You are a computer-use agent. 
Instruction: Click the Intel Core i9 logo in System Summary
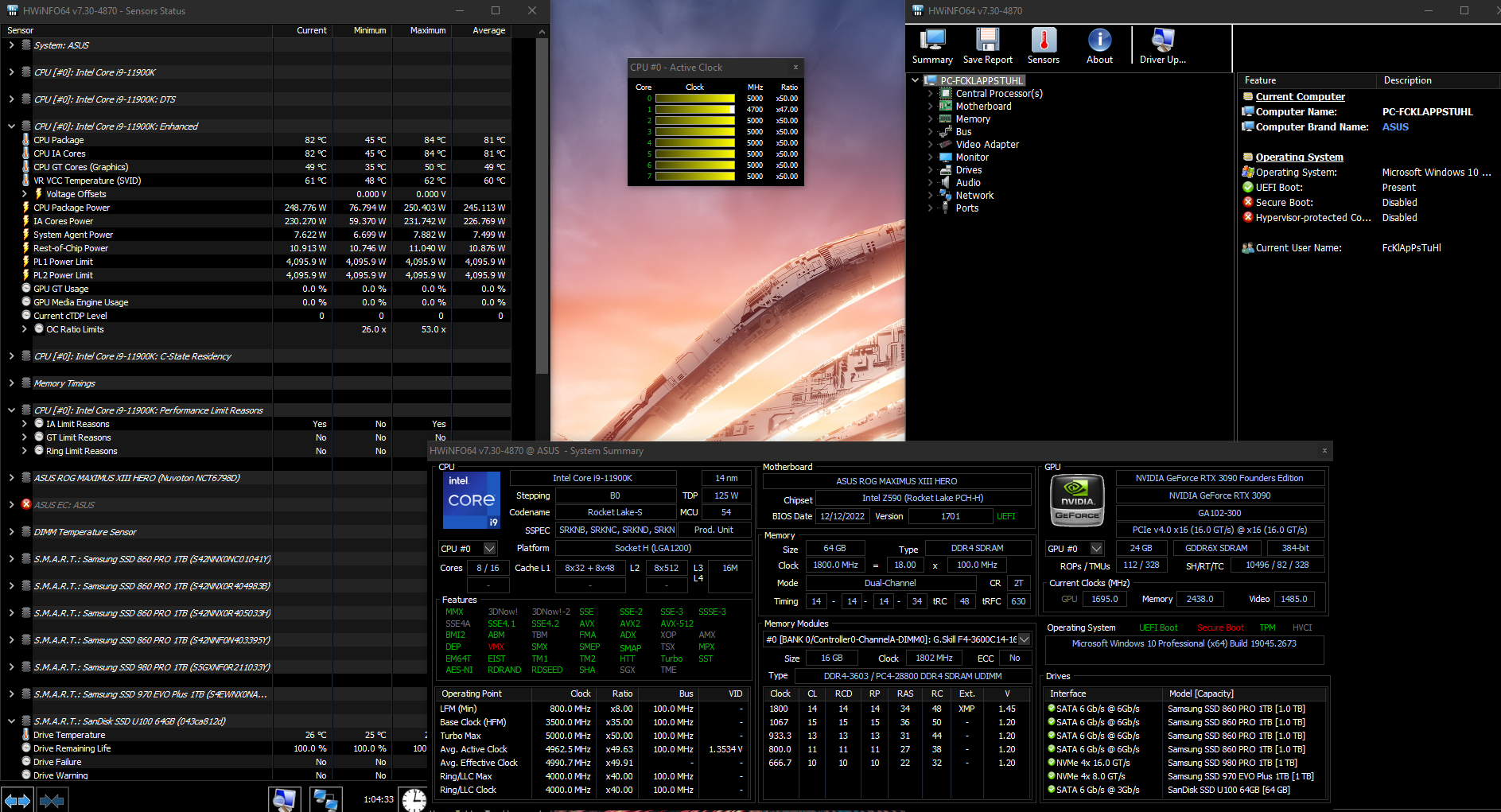pos(472,500)
